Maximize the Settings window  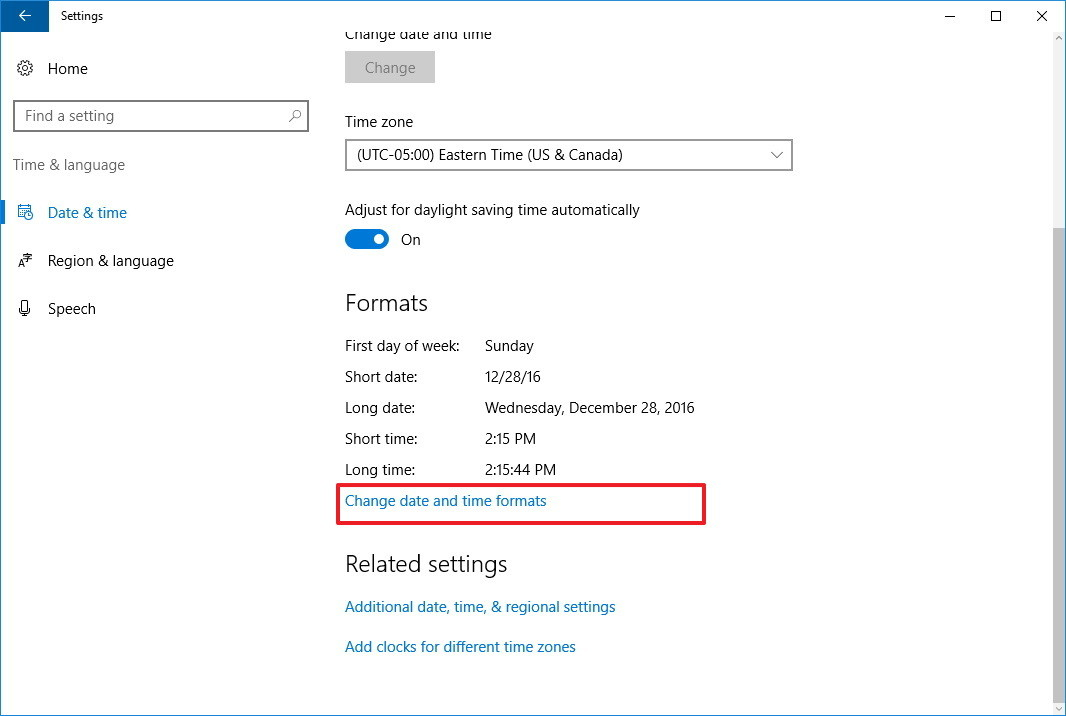pos(996,16)
